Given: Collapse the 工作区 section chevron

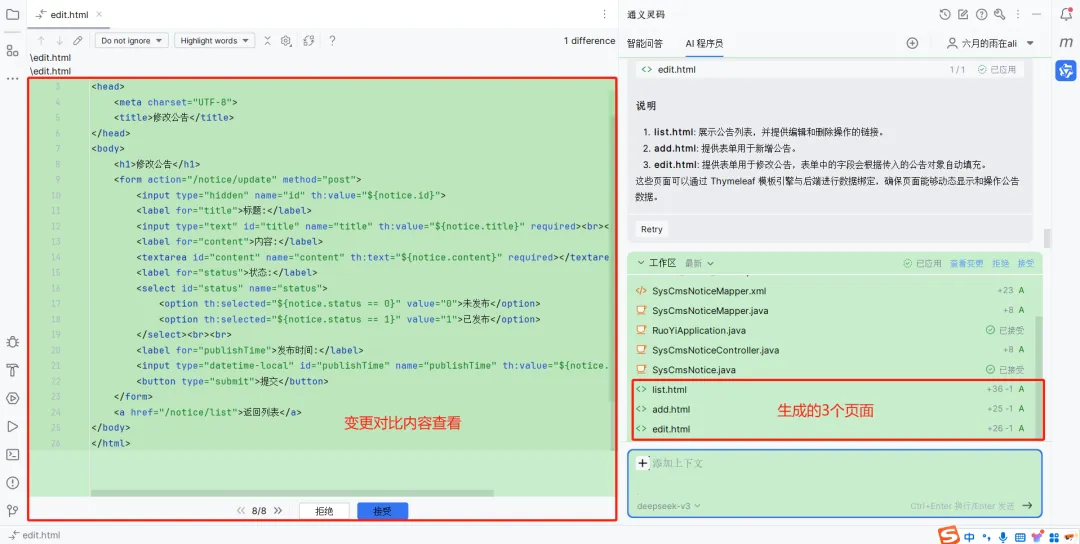Looking at the screenshot, I should pos(641,263).
